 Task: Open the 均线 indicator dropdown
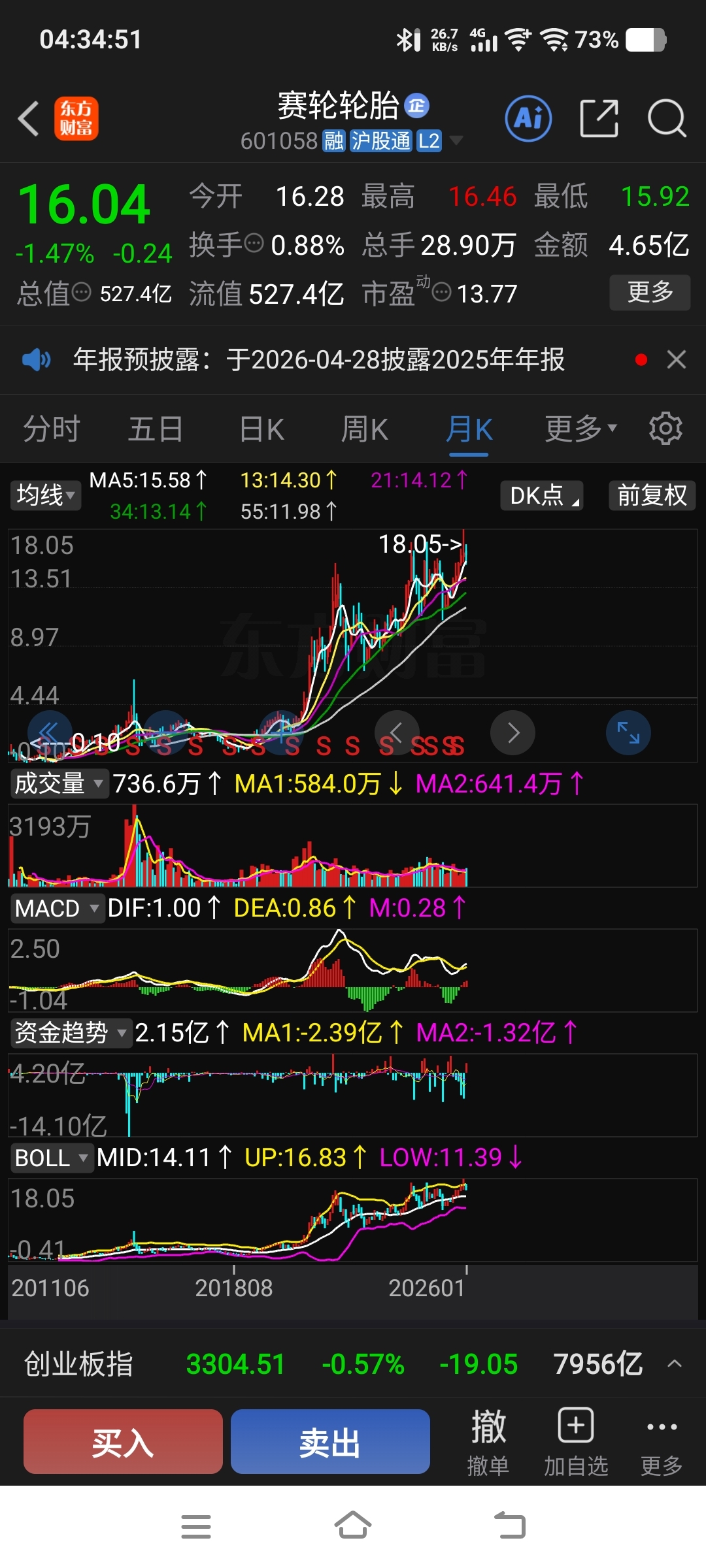point(45,495)
